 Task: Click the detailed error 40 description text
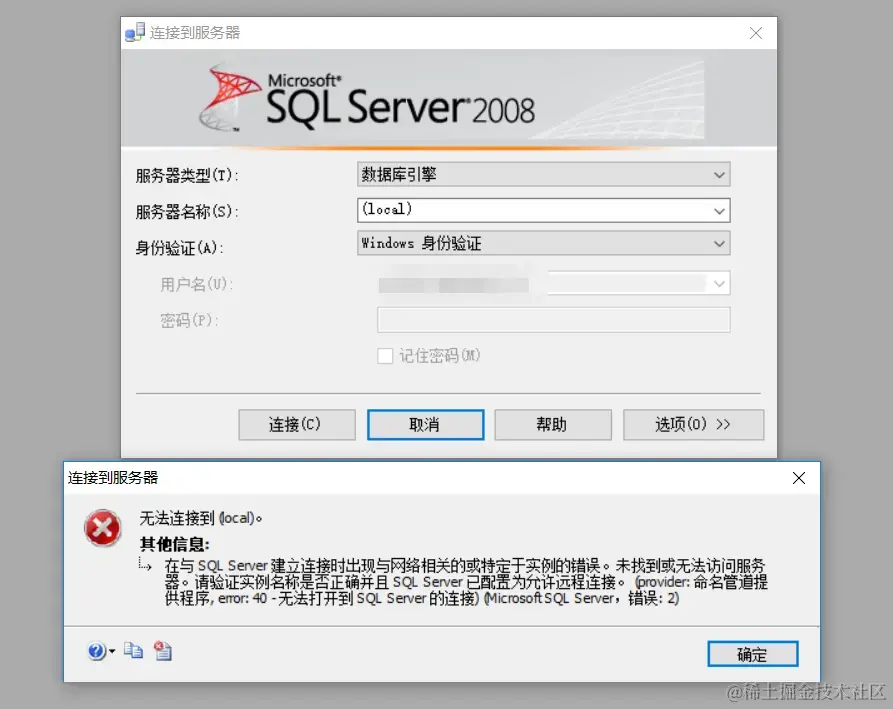pos(466,582)
